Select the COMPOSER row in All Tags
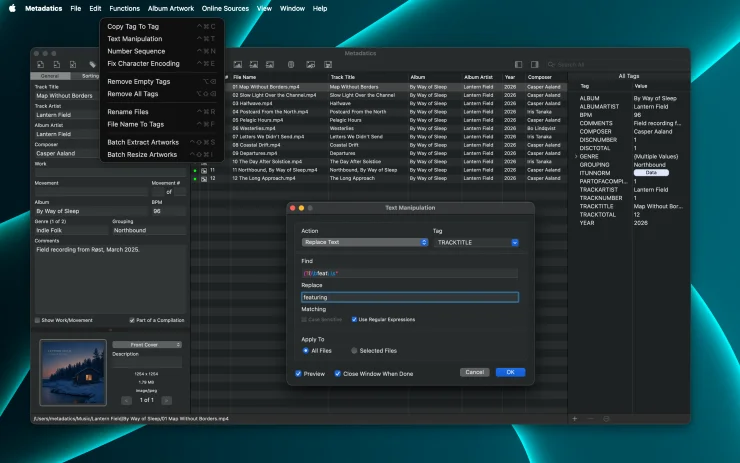 [629, 132]
